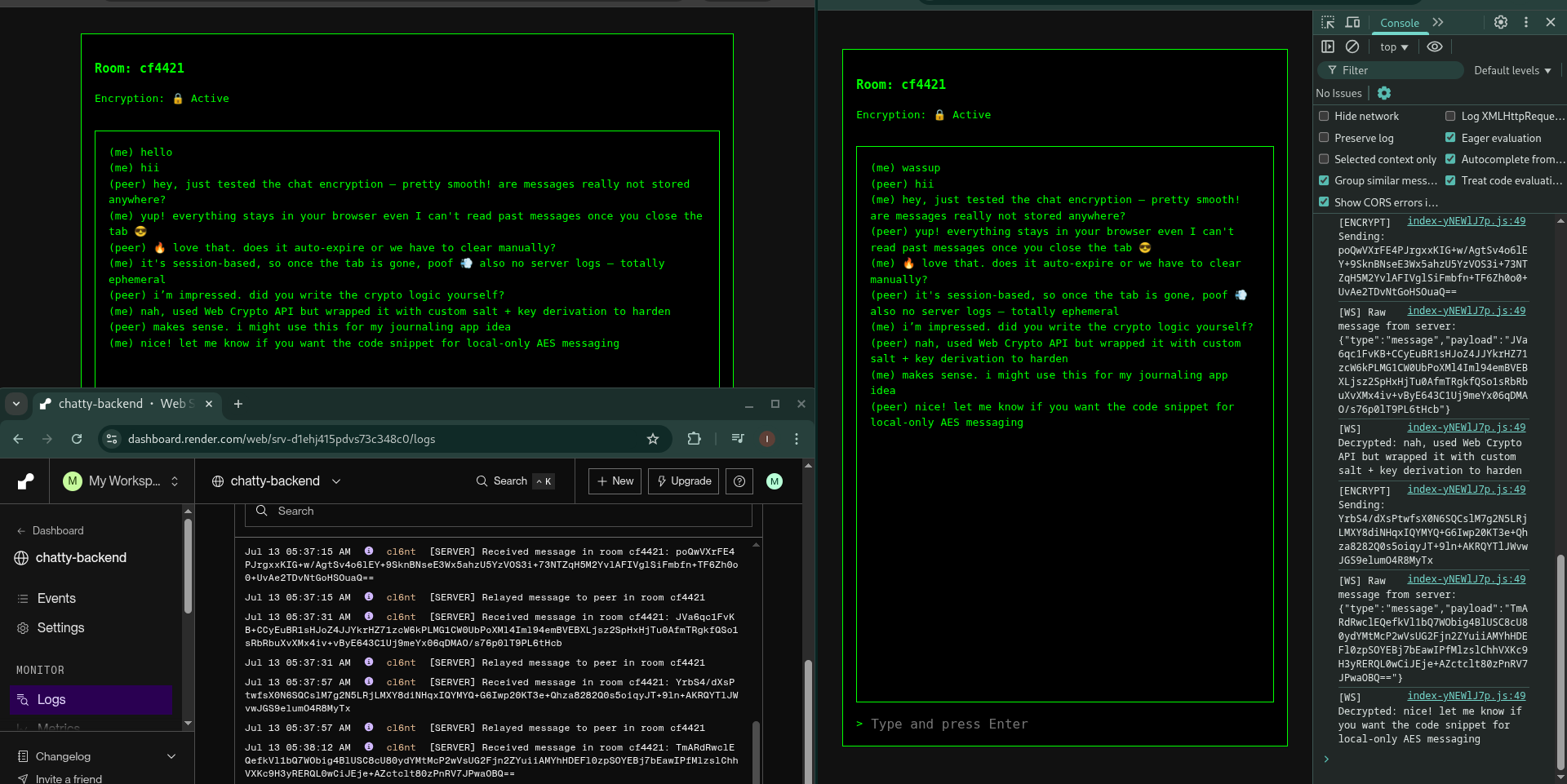Click the Render help question mark icon
The height and width of the screenshot is (784, 1567).
pyautogui.click(x=739, y=481)
